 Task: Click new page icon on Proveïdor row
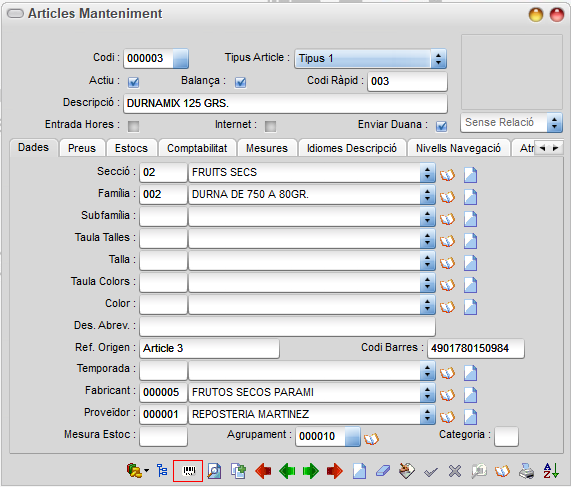click(470, 417)
